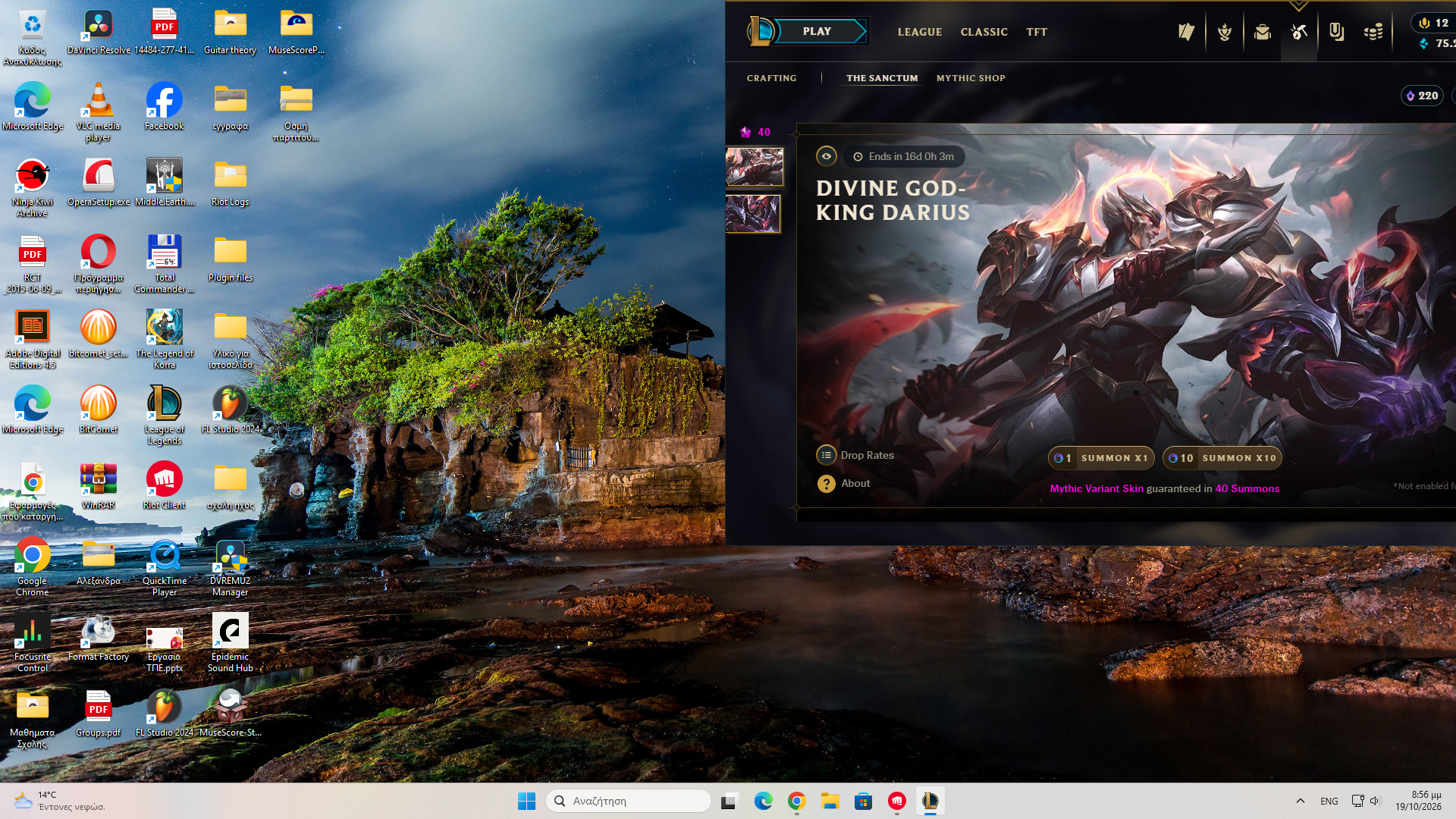Select the VLC media player desktop icon
1456x819 pixels.
pos(99,111)
